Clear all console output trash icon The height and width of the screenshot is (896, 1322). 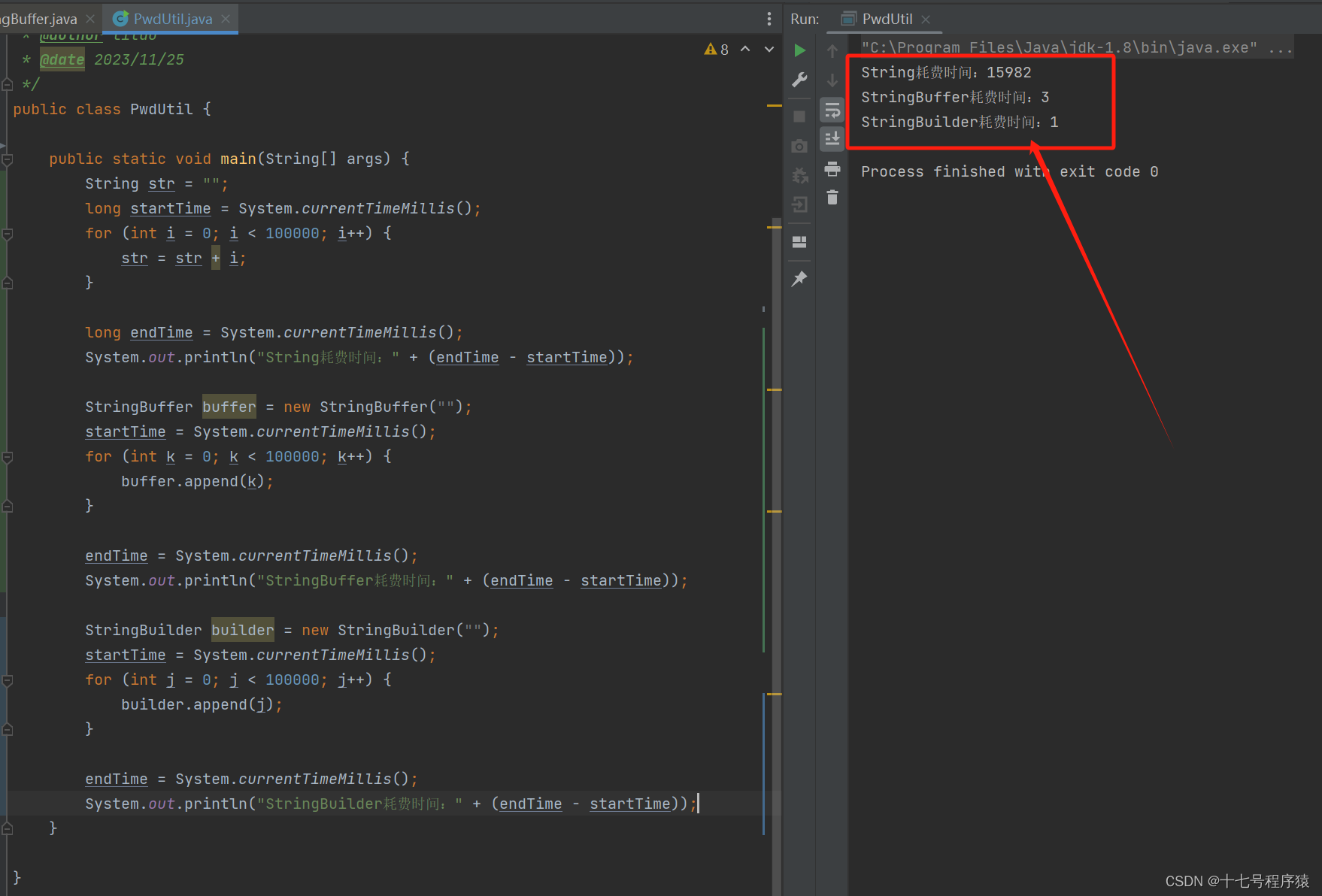tap(832, 198)
